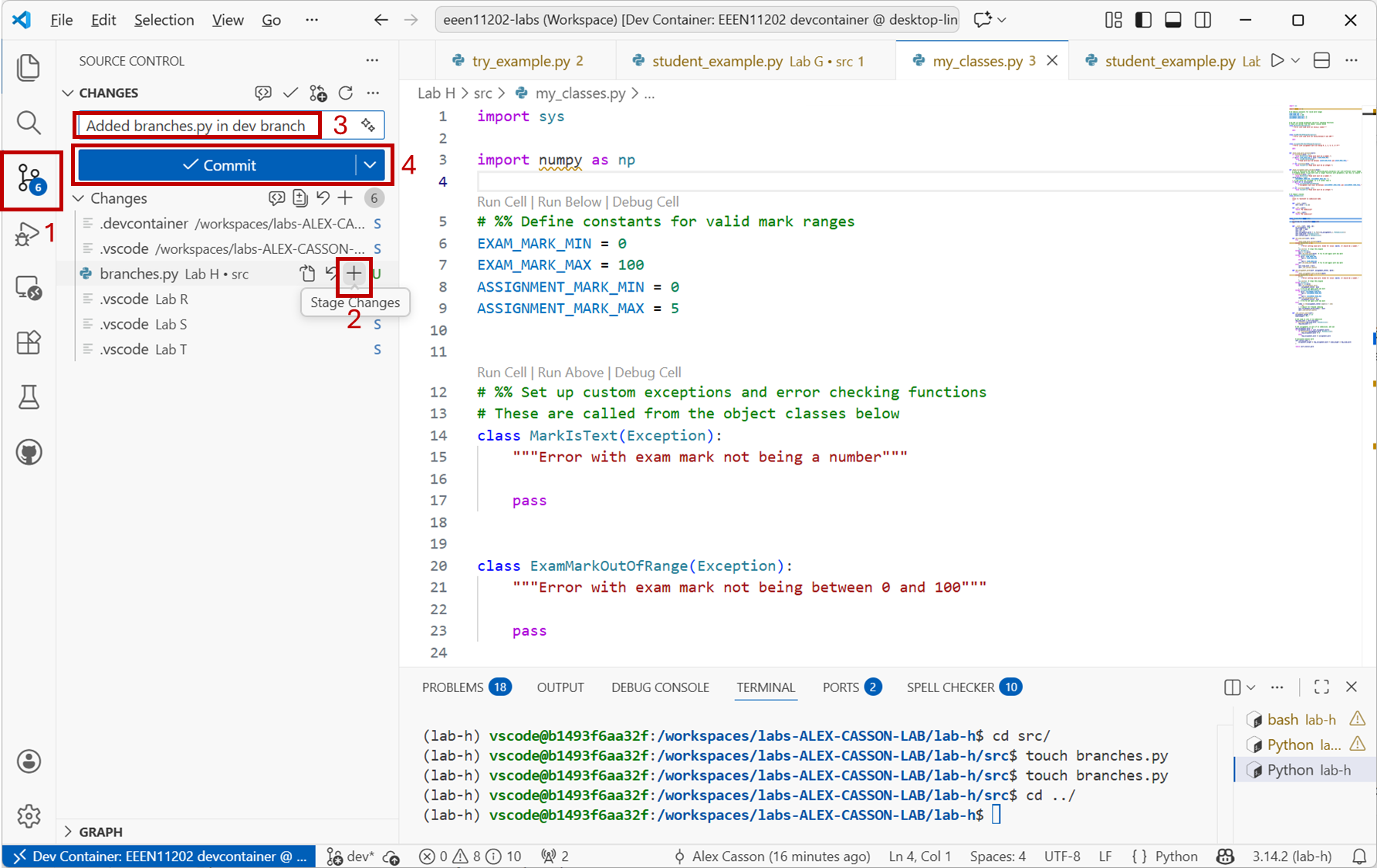1377x868 pixels.
Task: Click Run Cell above line 5
Action: [501, 201]
